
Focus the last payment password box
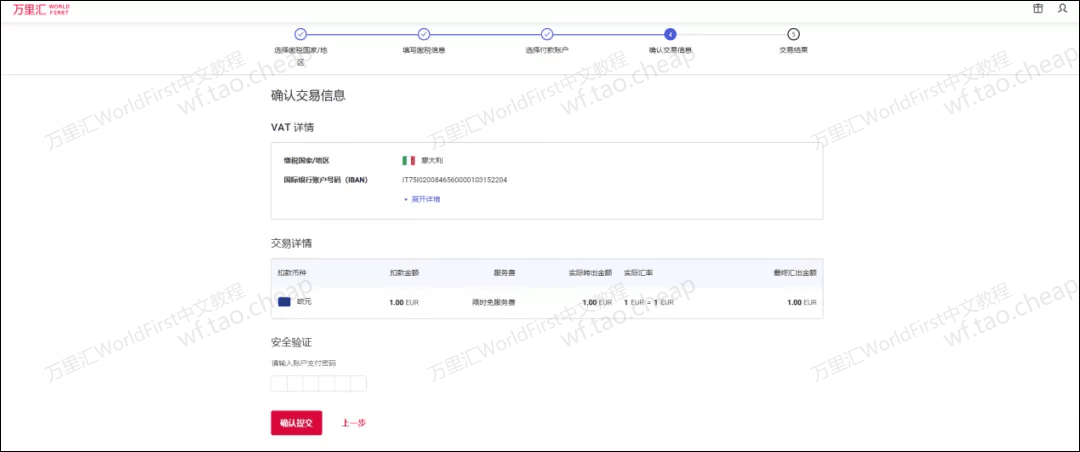pos(358,384)
